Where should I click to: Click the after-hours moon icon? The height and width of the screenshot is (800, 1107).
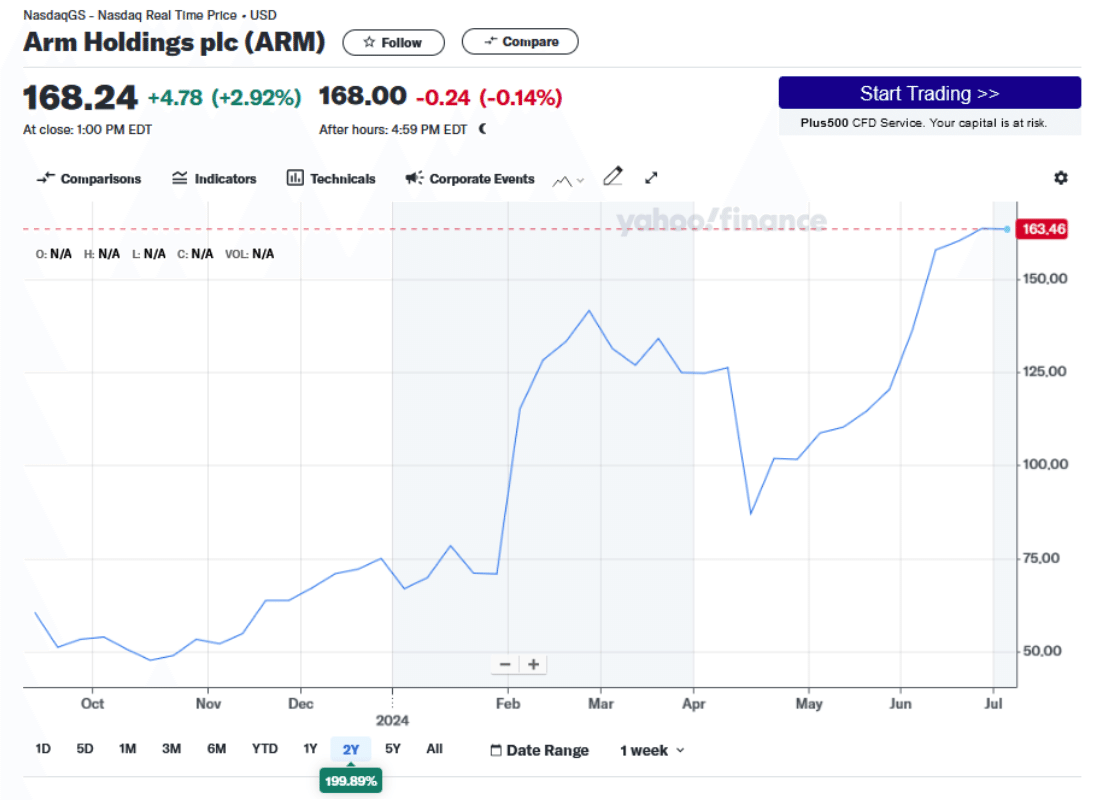483,129
